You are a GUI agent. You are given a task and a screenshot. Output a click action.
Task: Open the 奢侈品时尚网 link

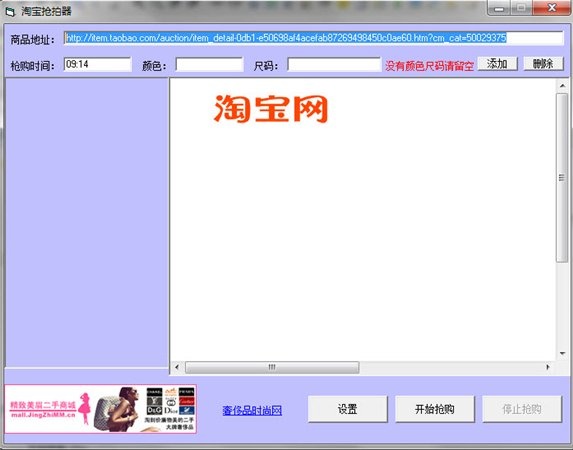tap(252, 411)
